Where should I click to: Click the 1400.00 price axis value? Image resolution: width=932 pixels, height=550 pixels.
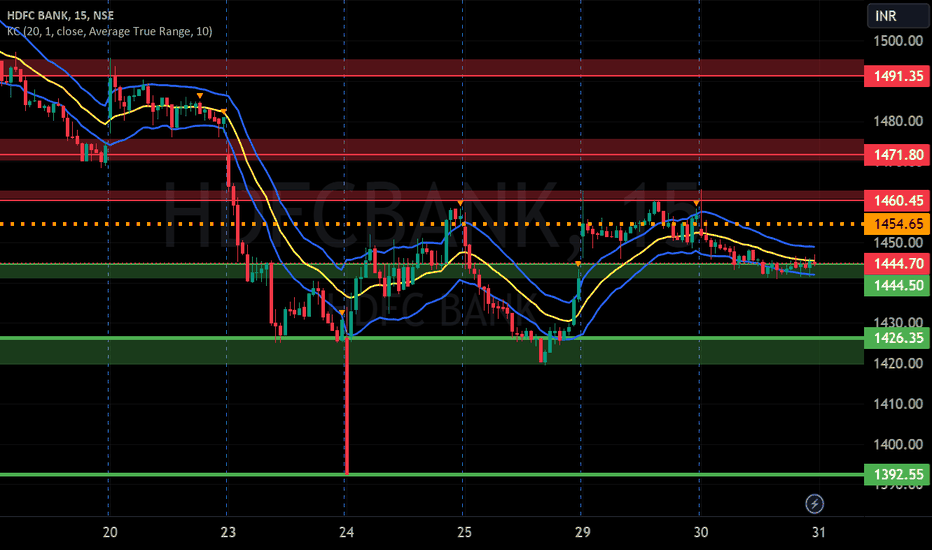898,444
